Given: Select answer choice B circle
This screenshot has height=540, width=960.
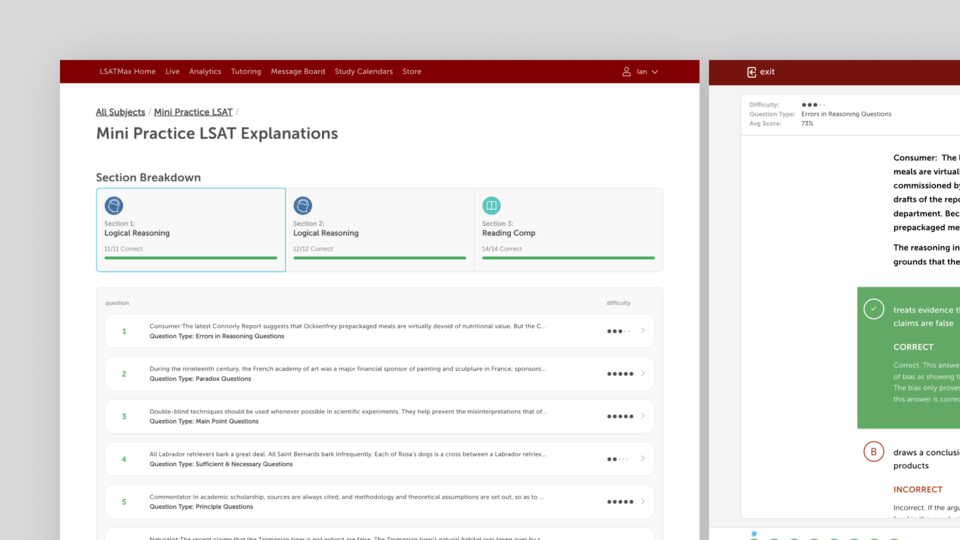Looking at the screenshot, I should coord(874,452).
